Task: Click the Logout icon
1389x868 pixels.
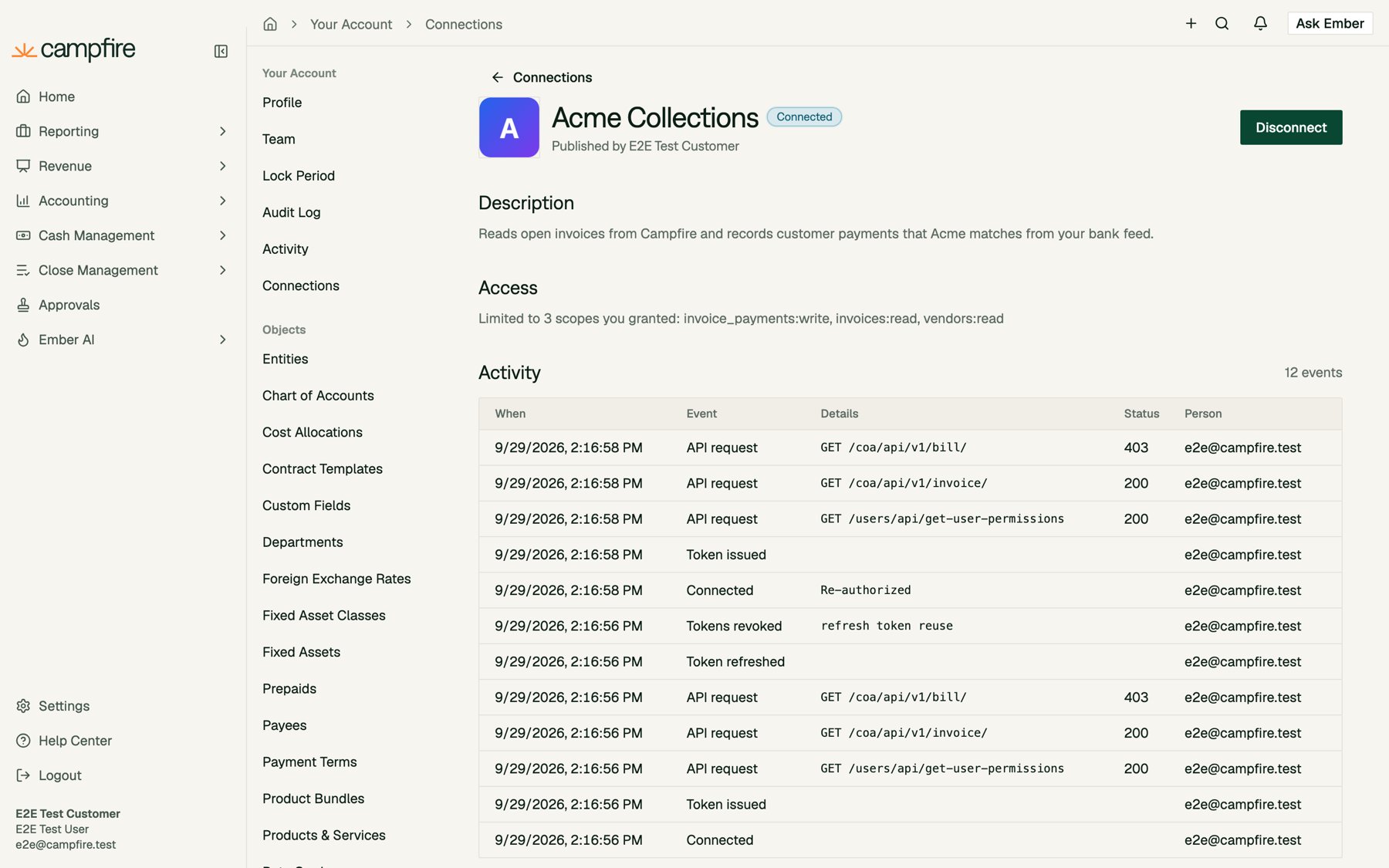Action: 23,775
